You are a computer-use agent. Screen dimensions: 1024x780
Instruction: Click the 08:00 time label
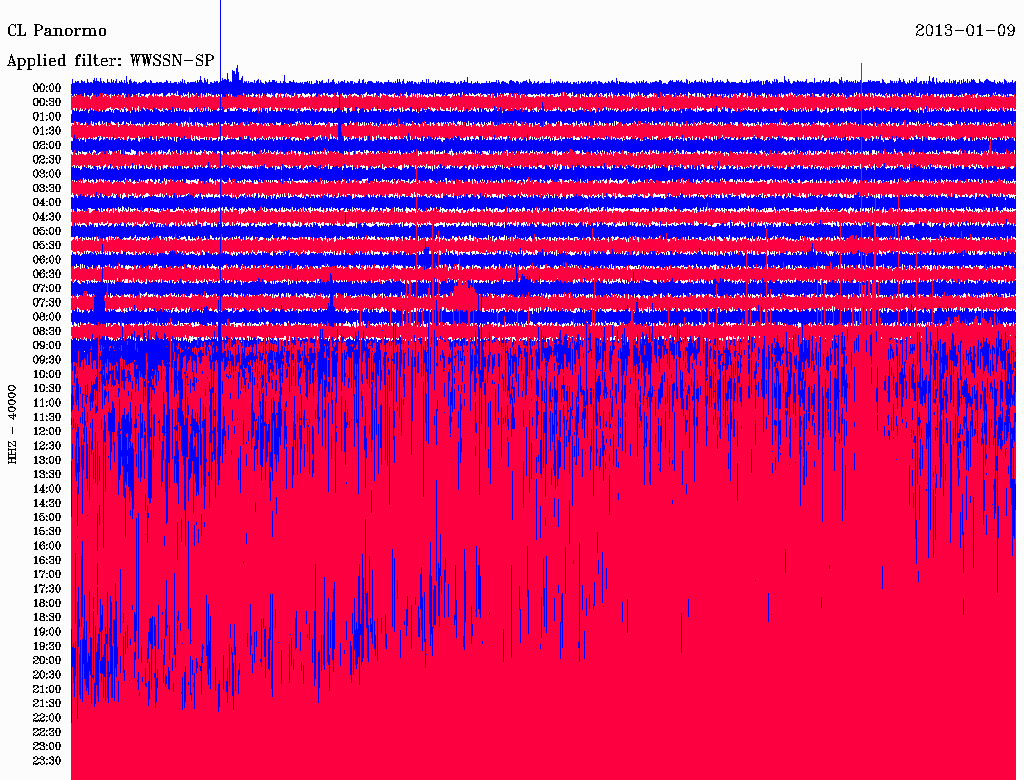tap(47, 317)
